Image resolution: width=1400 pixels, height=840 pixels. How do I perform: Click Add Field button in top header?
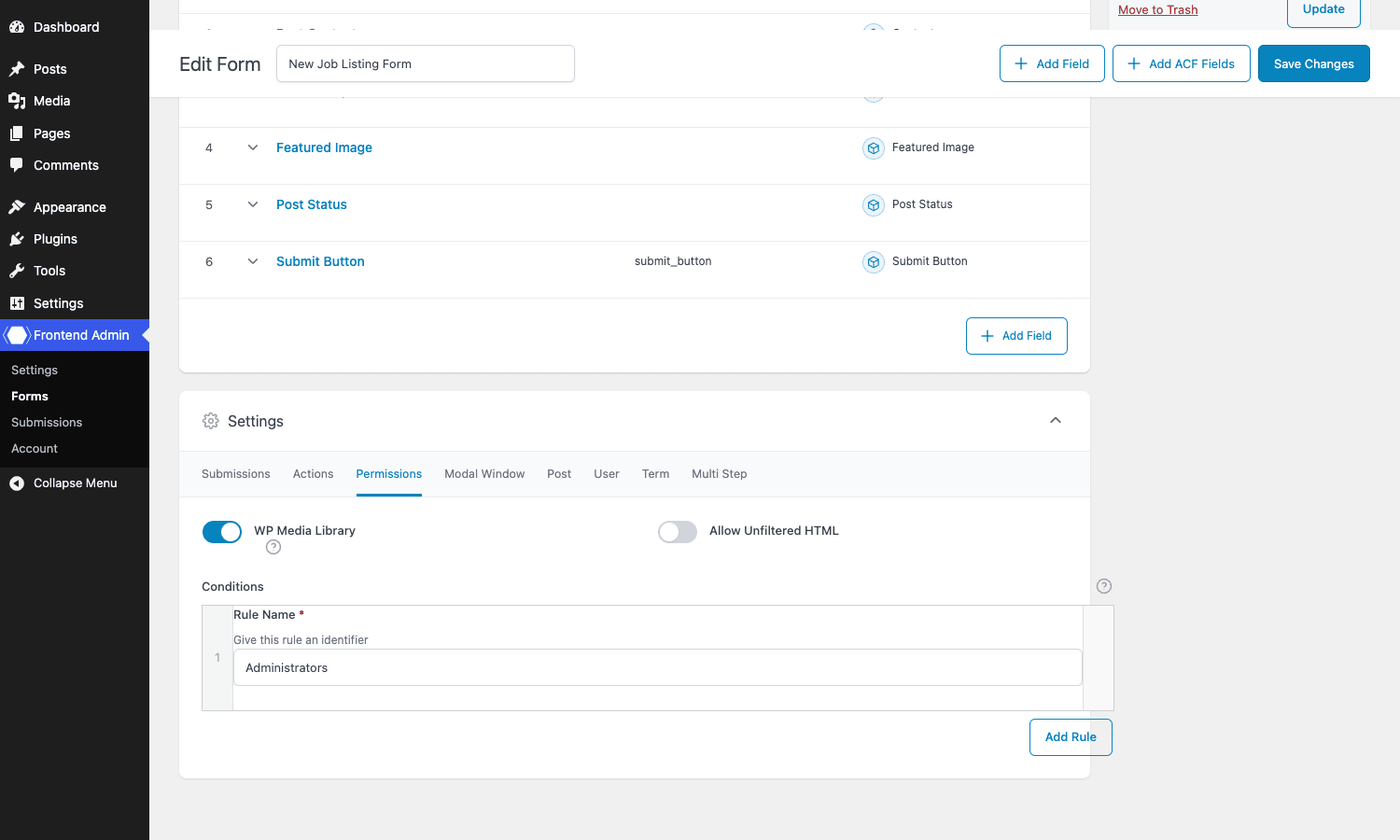pos(1052,63)
